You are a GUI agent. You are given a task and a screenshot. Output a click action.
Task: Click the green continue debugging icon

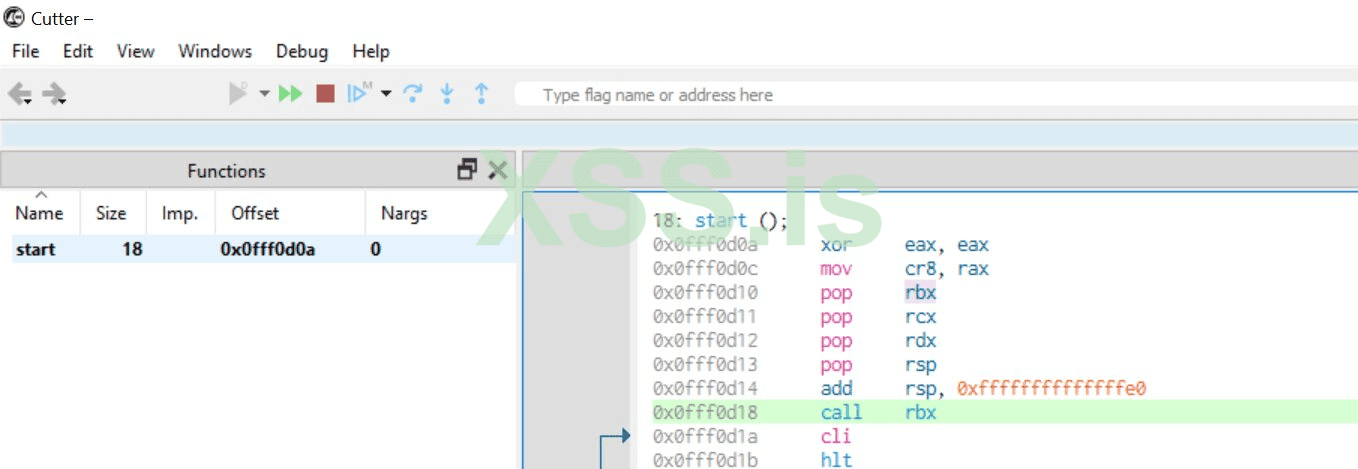point(290,93)
